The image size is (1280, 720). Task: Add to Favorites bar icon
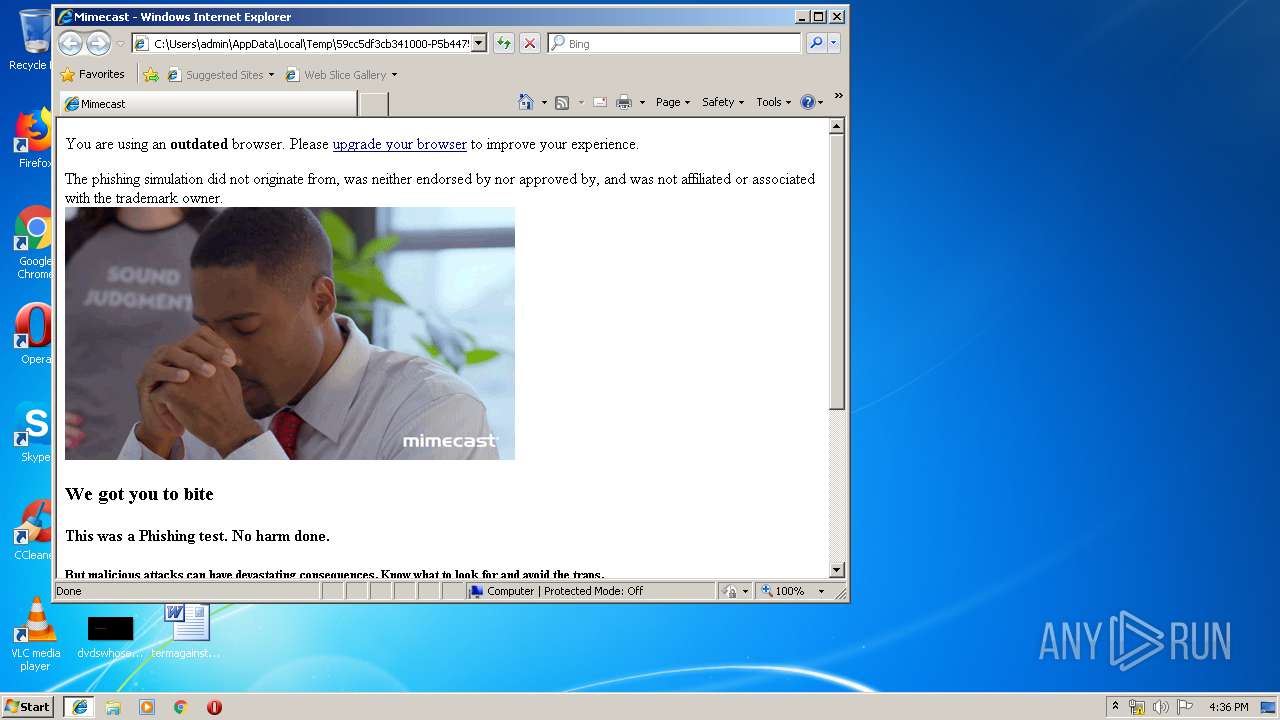151,74
